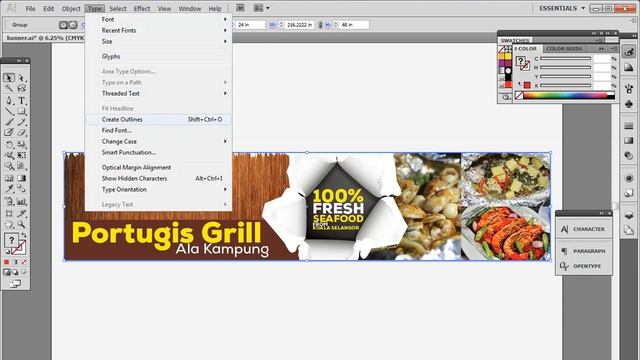
Task: Choose Create Outlines from Type menu
Action: pos(158,119)
